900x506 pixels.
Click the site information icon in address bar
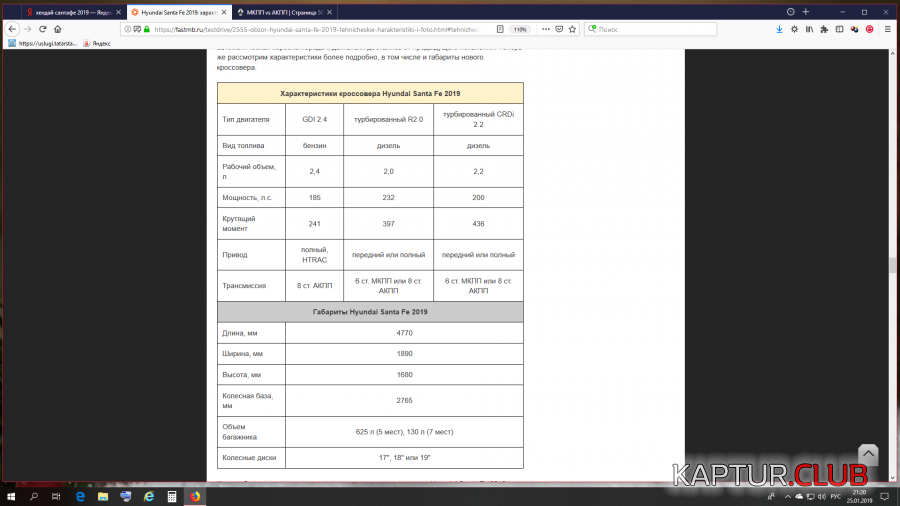[127, 29]
